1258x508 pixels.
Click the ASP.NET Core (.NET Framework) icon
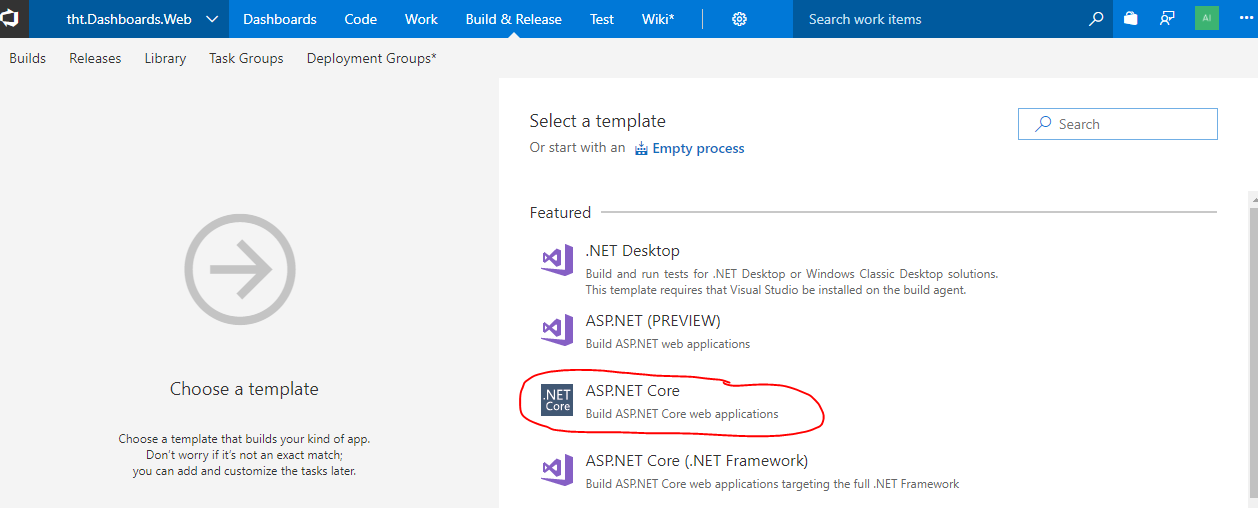[x=557, y=470]
